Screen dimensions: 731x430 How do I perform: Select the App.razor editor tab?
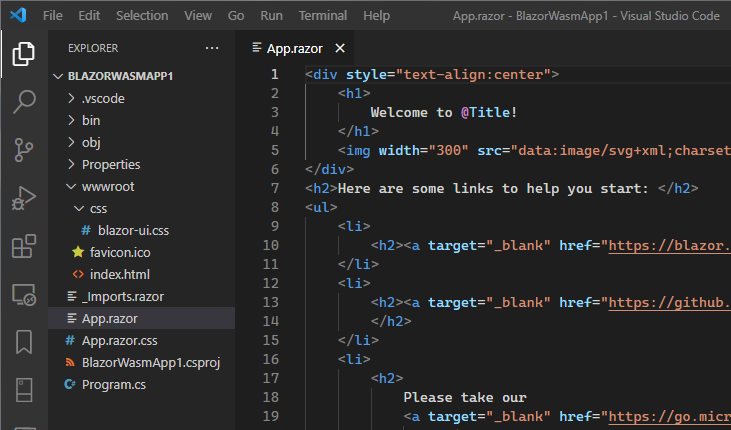click(295, 49)
